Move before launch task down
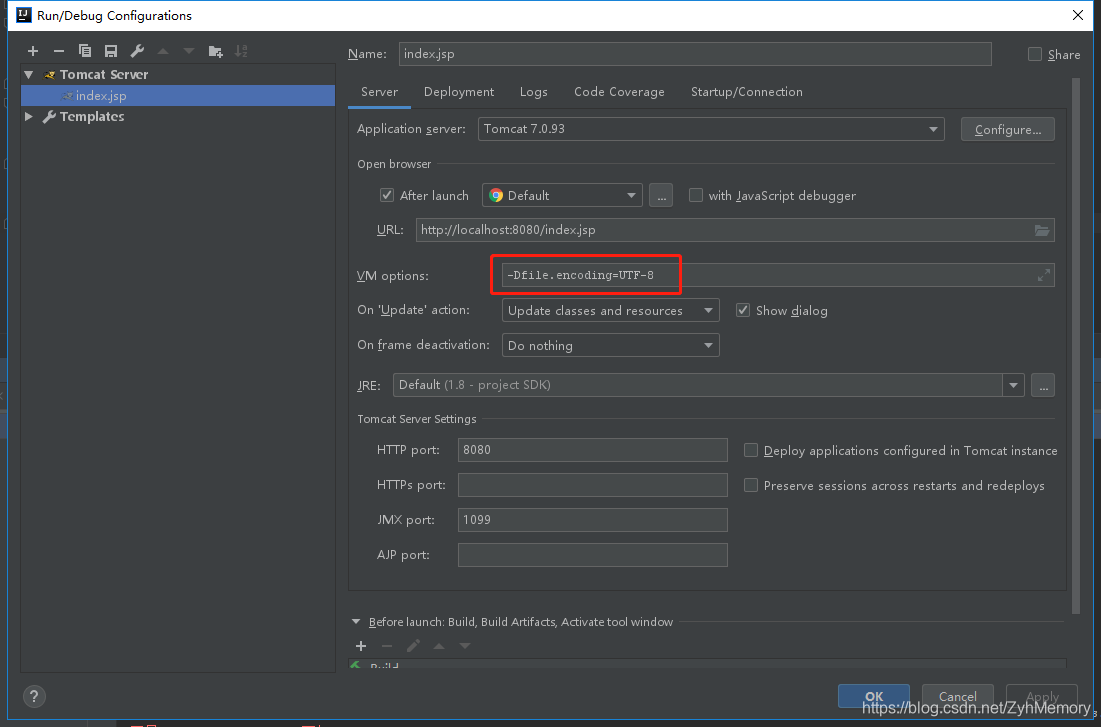The width and height of the screenshot is (1101, 727). click(x=465, y=646)
